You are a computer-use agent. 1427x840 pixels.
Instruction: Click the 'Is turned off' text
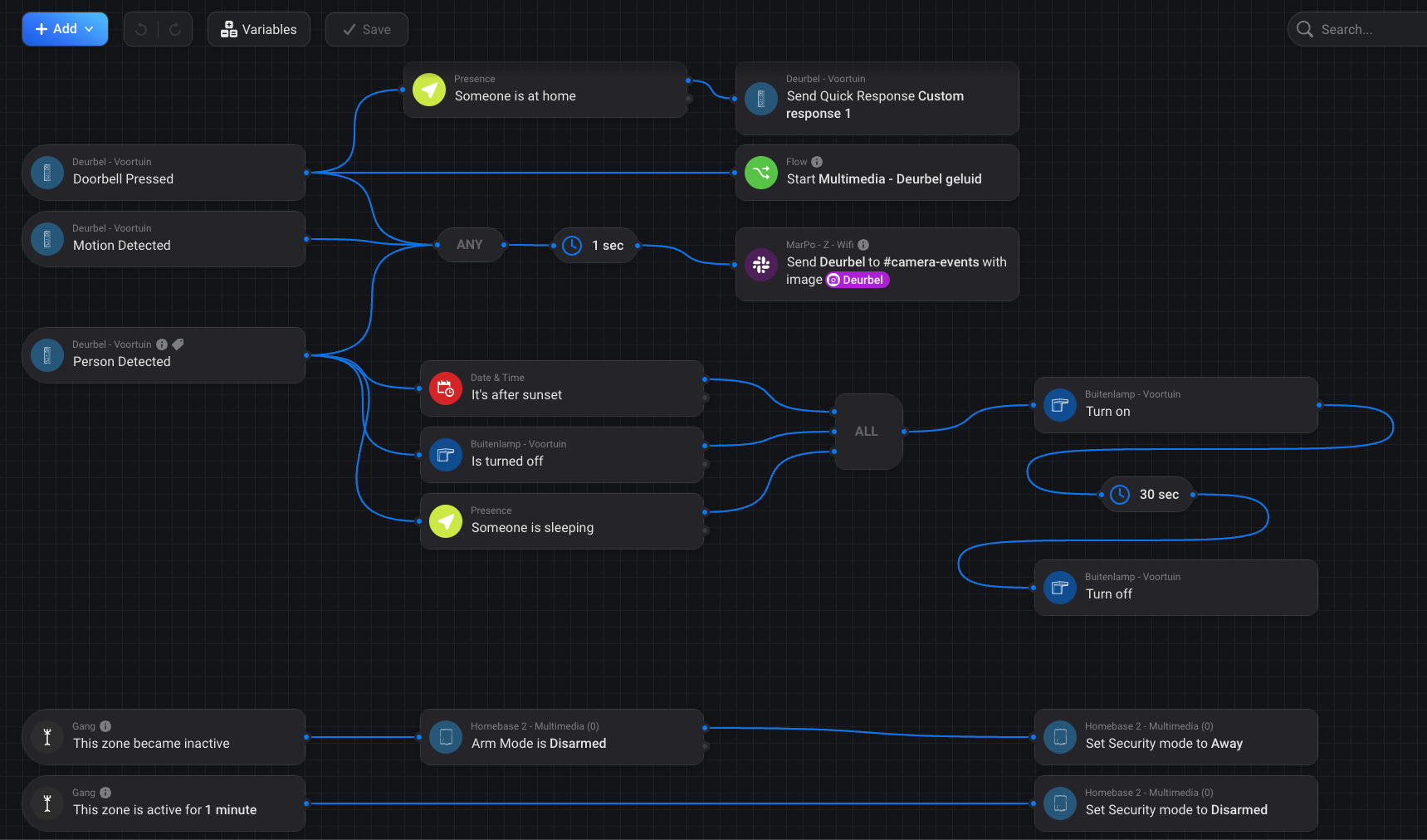(507, 462)
